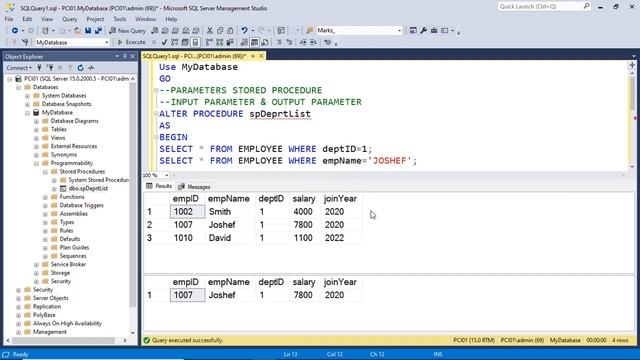
Task: Collapse the Databases tree node
Action: click(18, 87)
